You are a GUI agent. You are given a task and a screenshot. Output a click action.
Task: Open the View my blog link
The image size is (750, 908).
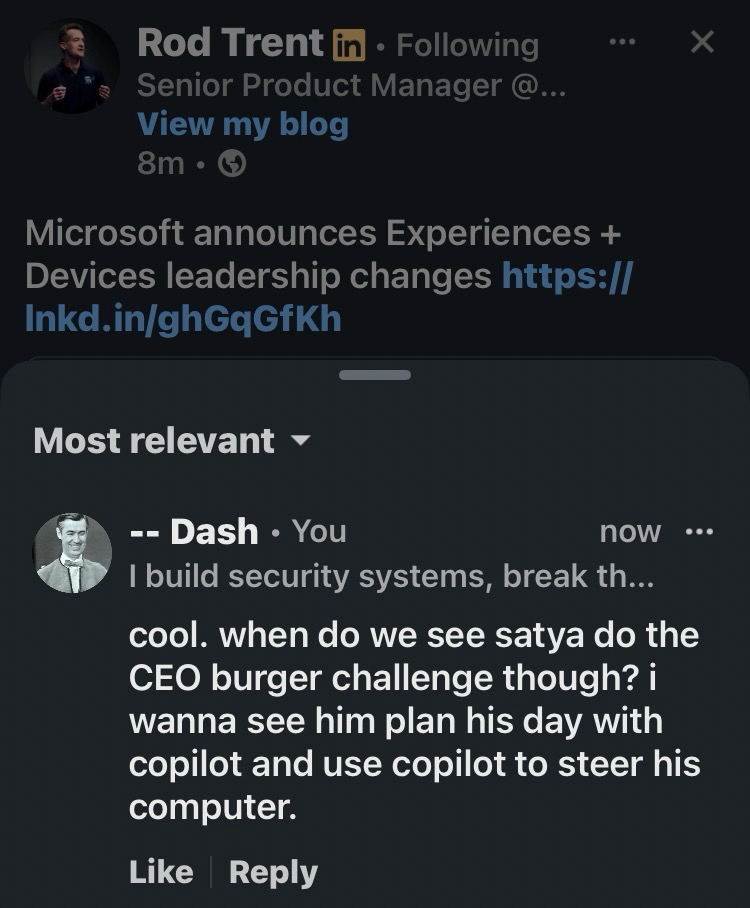[x=242, y=124]
